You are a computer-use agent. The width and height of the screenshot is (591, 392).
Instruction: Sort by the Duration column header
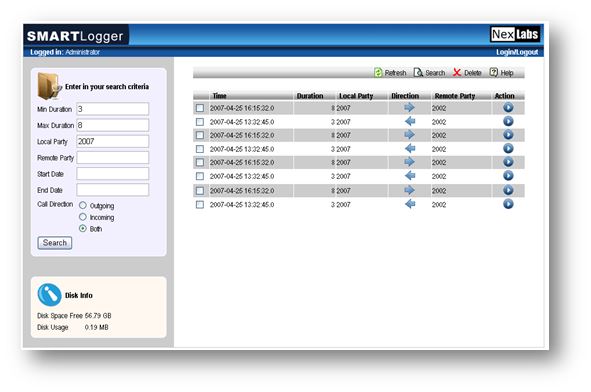pyautogui.click(x=310, y=96)
